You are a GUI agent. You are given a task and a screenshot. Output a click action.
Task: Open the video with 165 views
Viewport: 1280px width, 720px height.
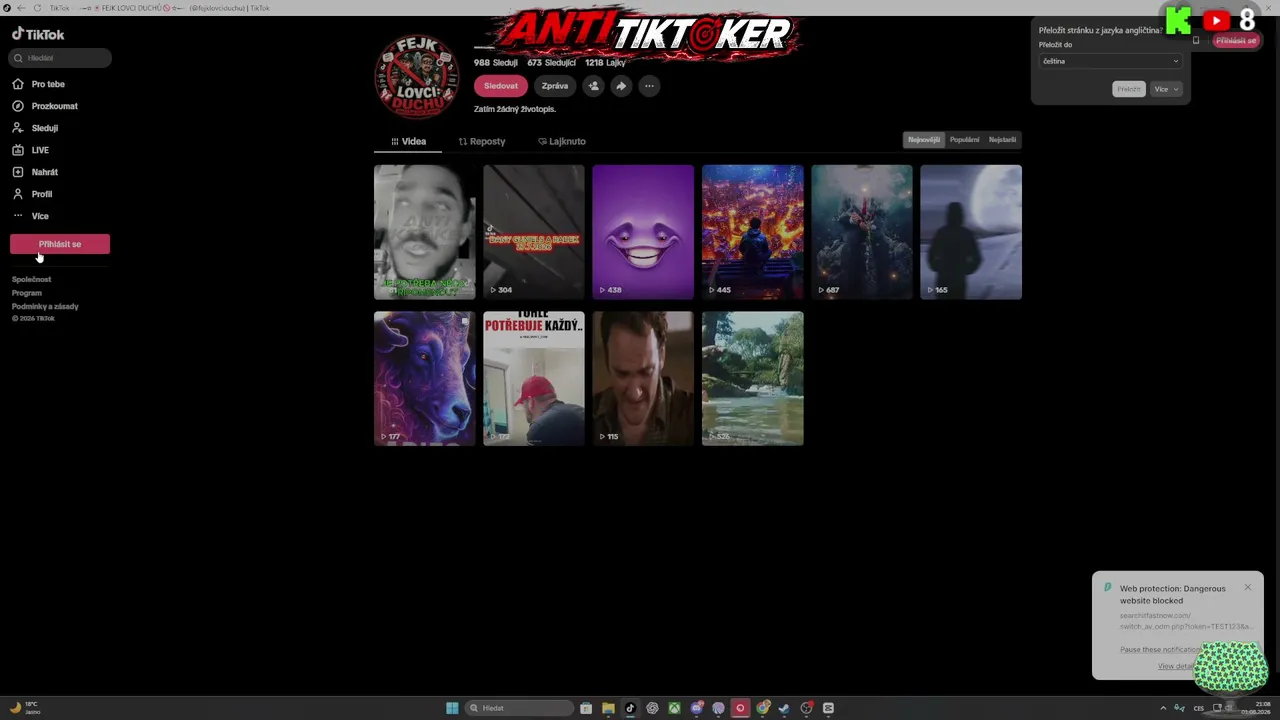[x=971, y=232]
